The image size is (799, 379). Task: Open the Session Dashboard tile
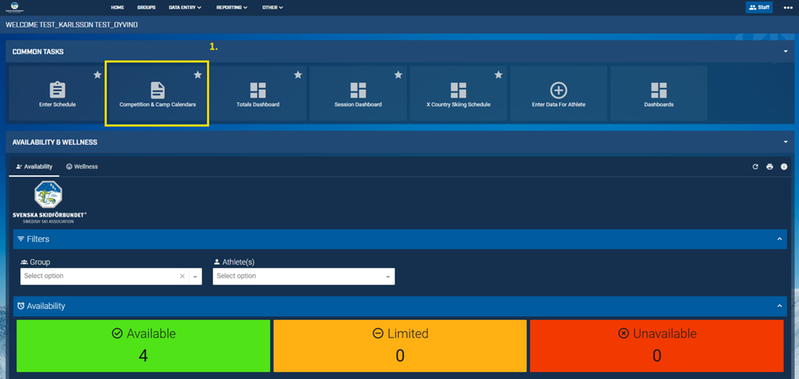[x=358, y=93]
